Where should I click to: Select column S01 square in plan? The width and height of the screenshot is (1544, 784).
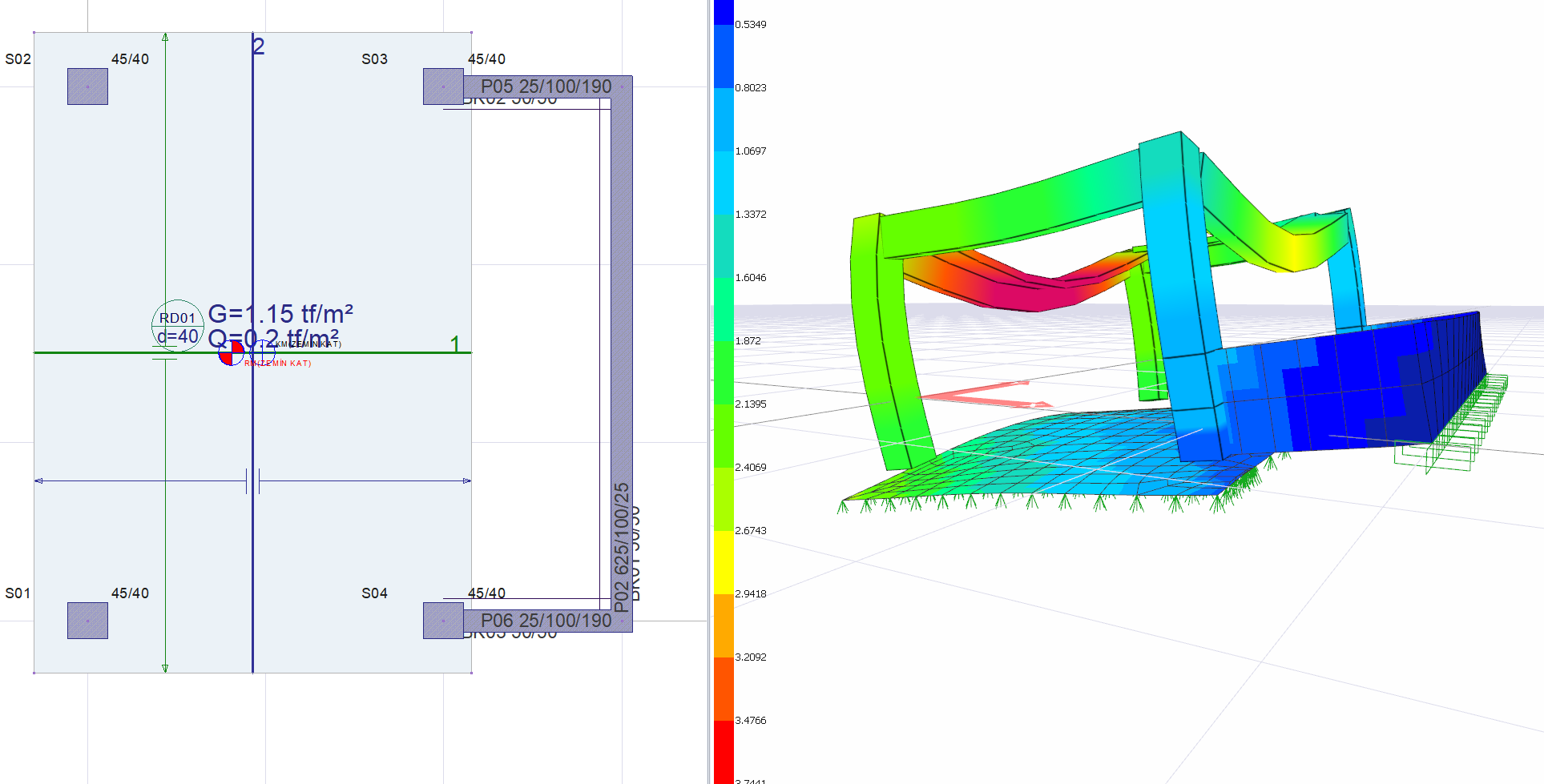pos(87,621)
